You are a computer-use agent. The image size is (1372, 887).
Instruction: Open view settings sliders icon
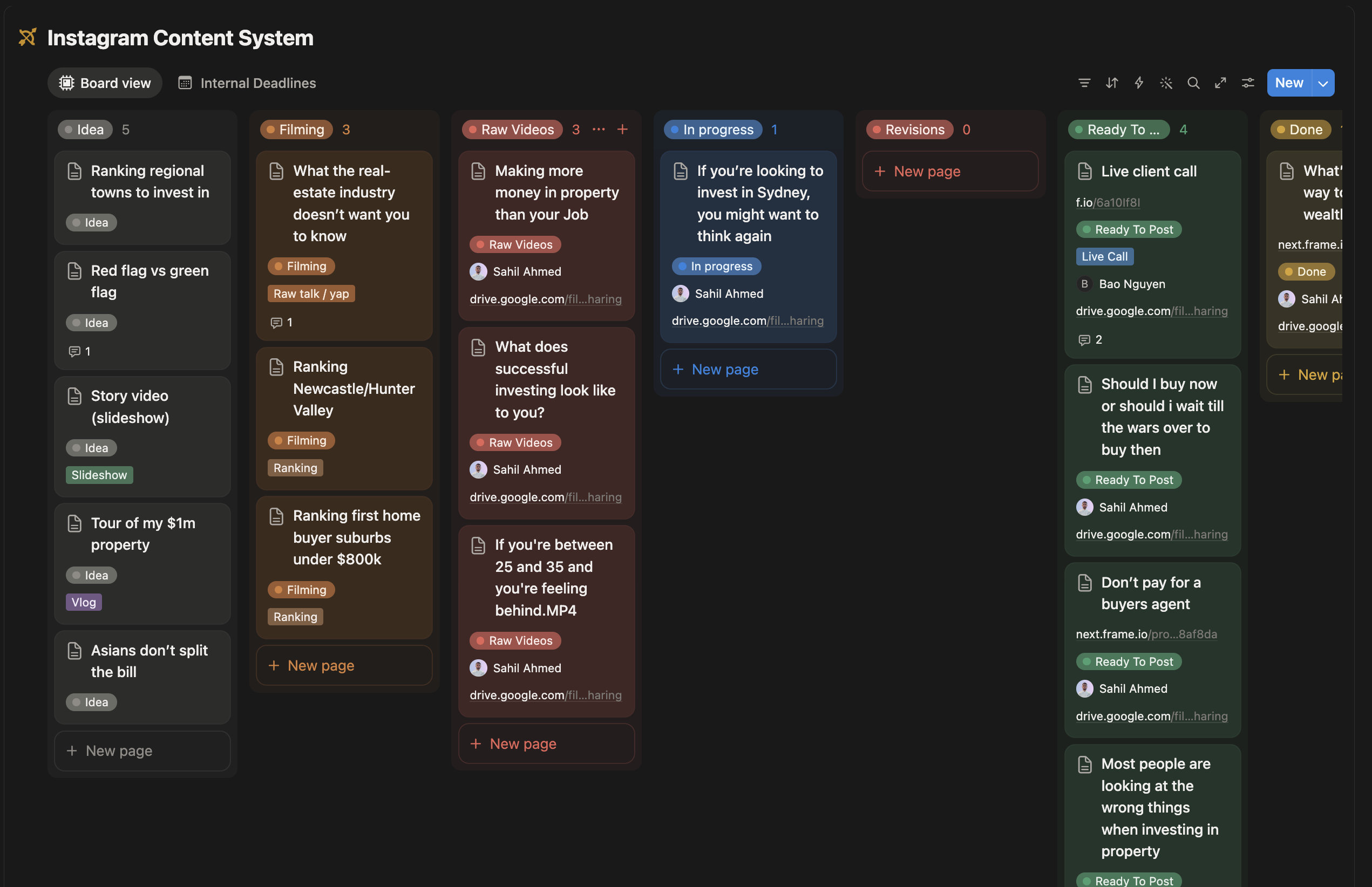click(x=1247, y=83)
